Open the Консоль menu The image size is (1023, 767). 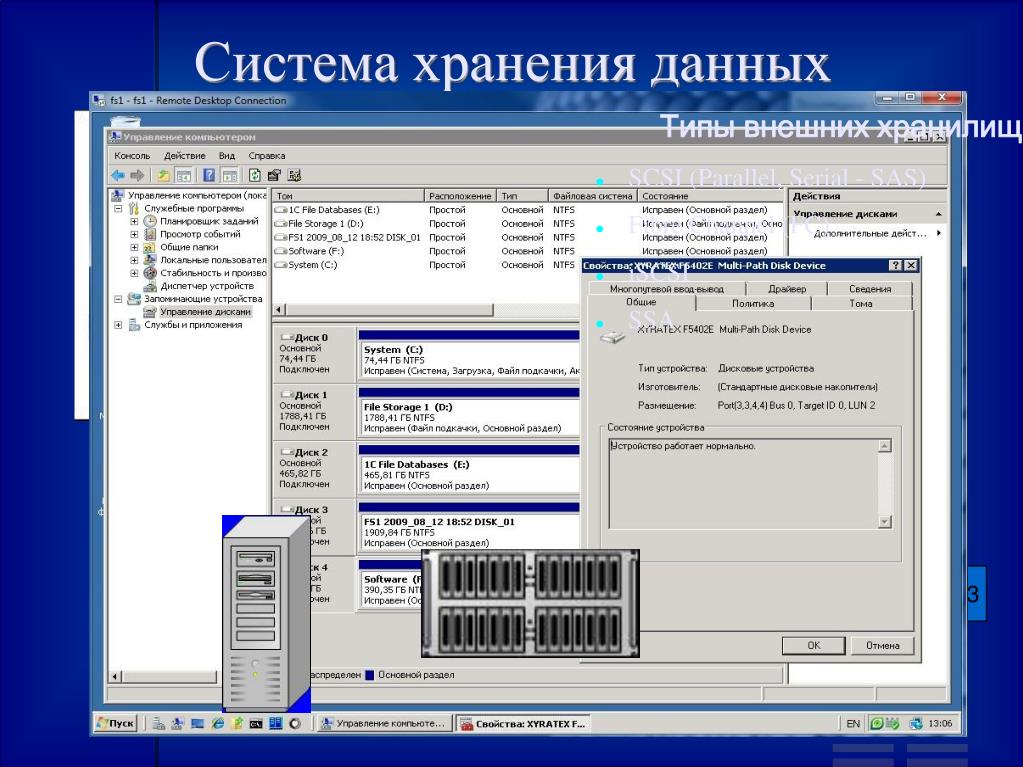pos(132,156)
